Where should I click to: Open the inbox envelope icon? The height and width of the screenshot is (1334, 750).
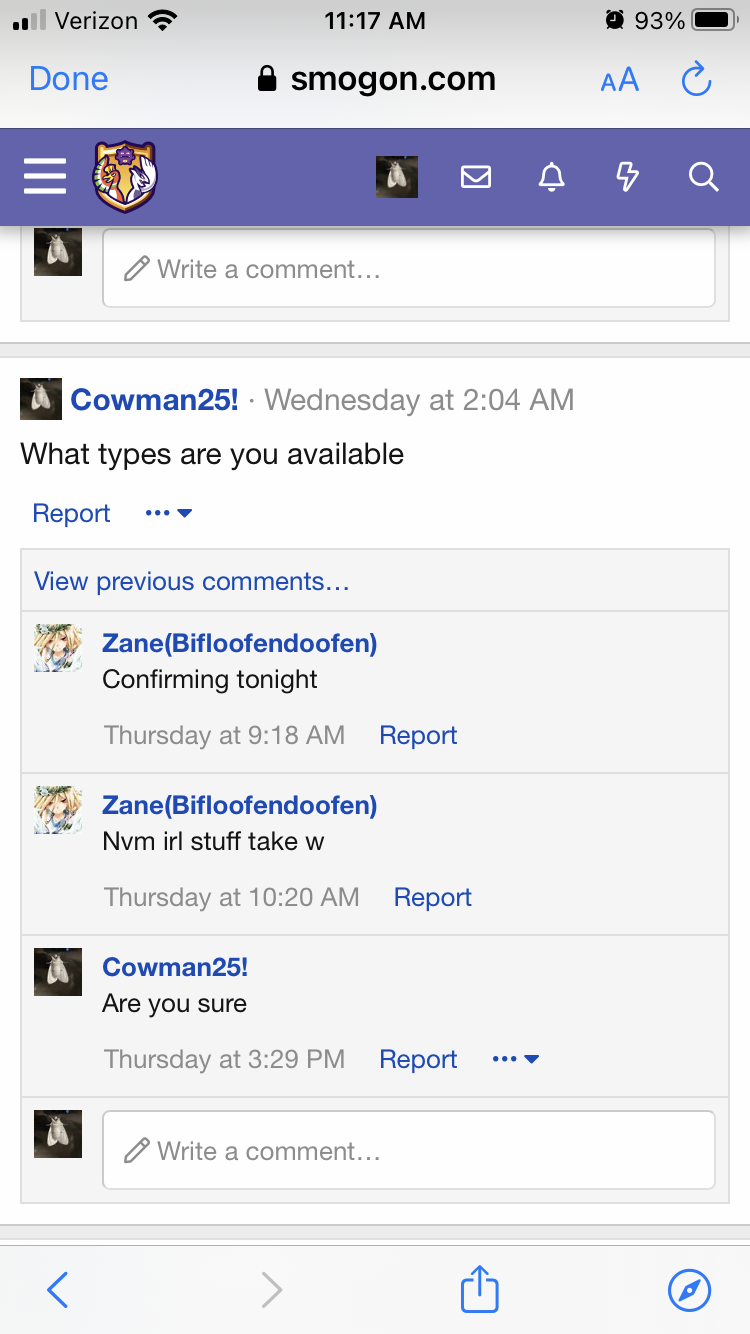[476, 178]
